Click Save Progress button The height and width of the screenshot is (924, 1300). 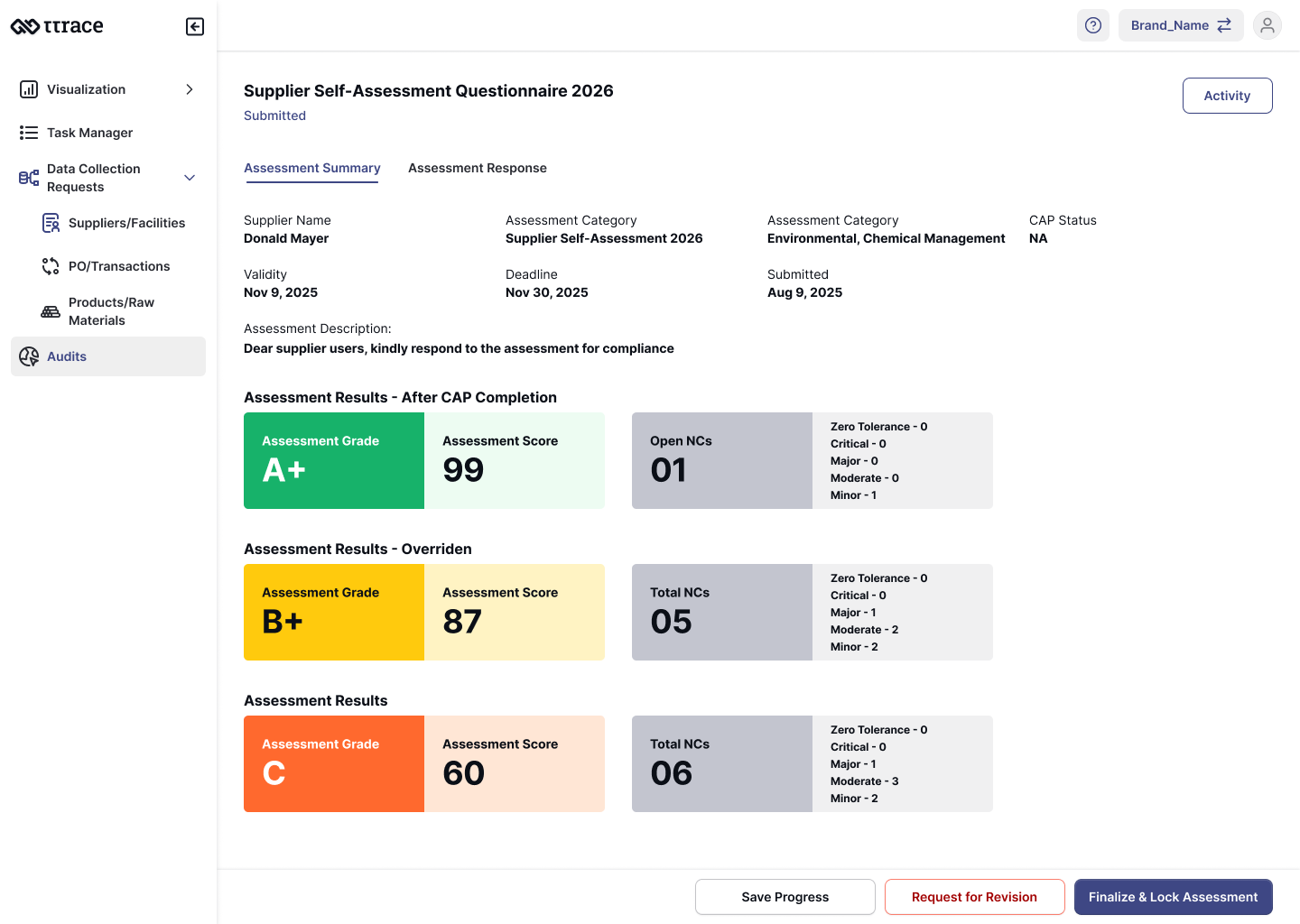(785, 897)
